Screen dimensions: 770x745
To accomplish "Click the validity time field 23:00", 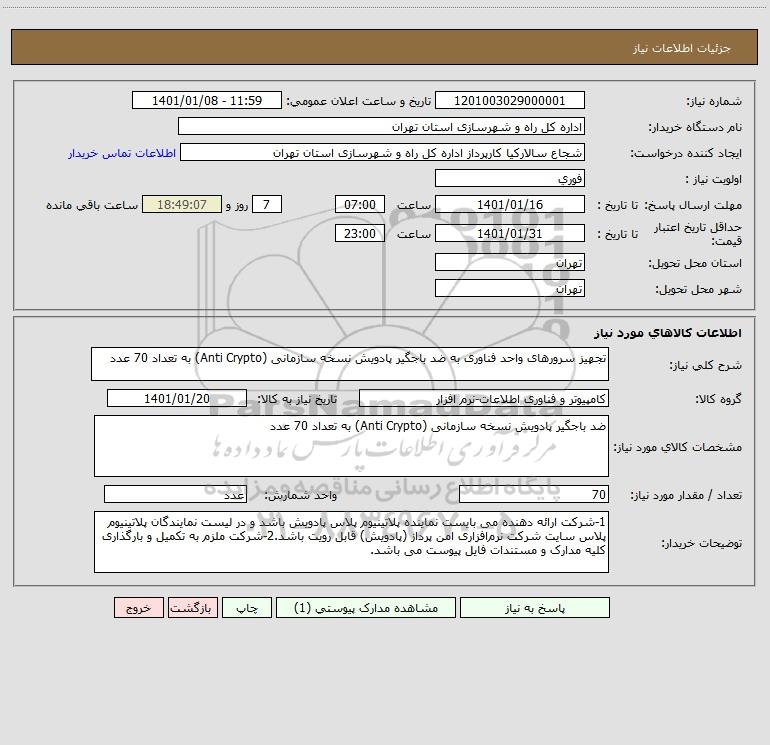I will [x=359, y=233].
